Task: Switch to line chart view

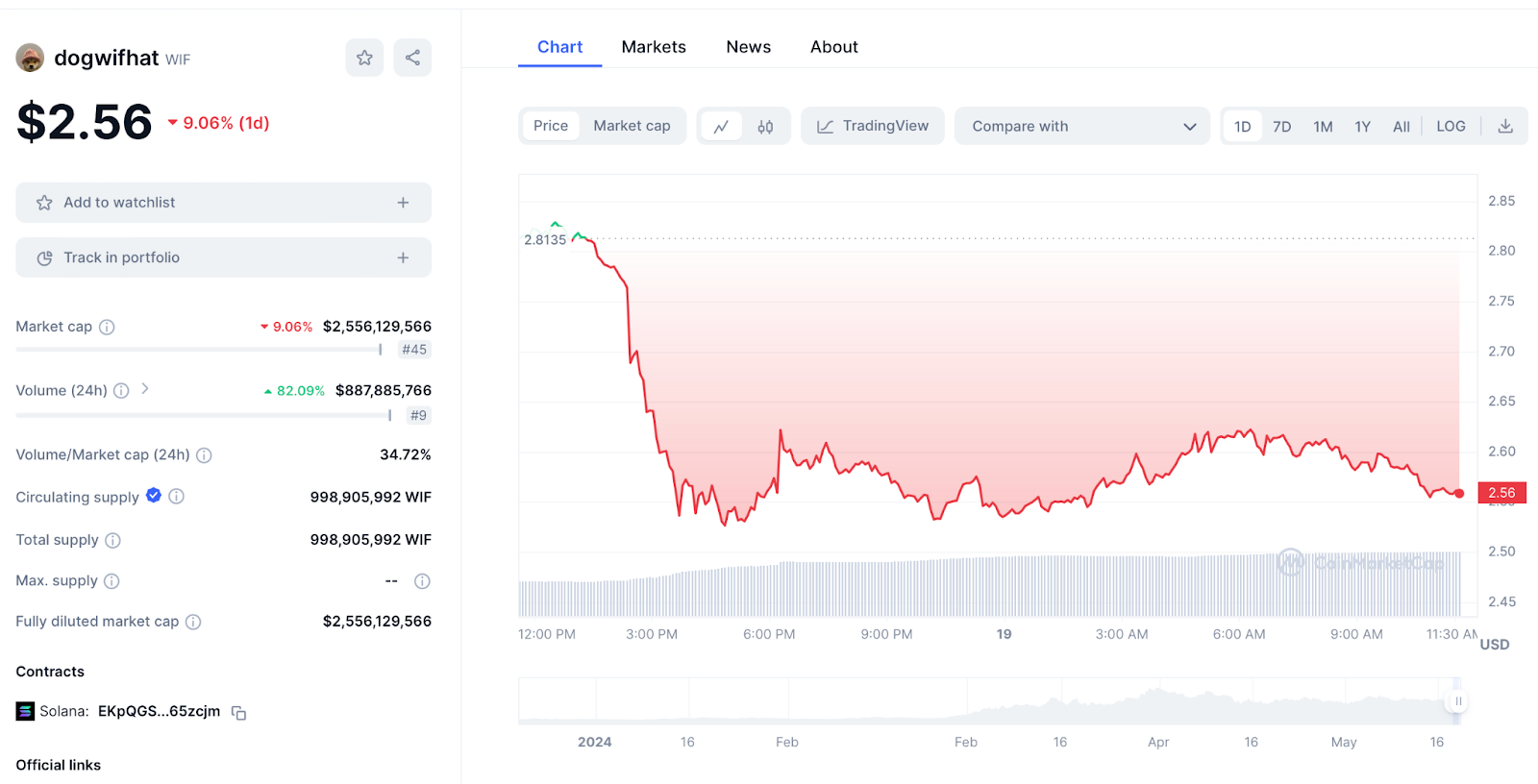Action: tap(721, 126)
